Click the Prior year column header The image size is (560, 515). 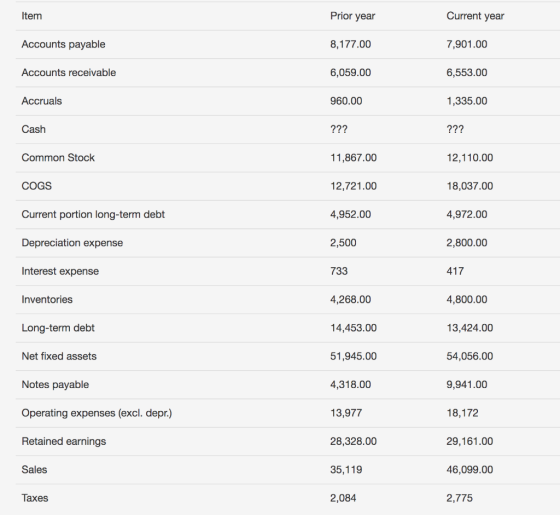352,16
